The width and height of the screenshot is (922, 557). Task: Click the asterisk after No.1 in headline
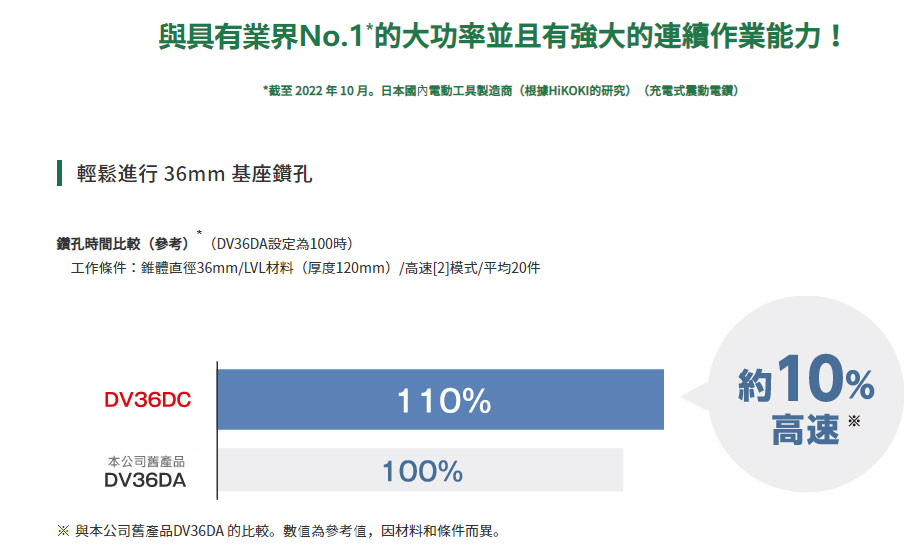point(369,27)
